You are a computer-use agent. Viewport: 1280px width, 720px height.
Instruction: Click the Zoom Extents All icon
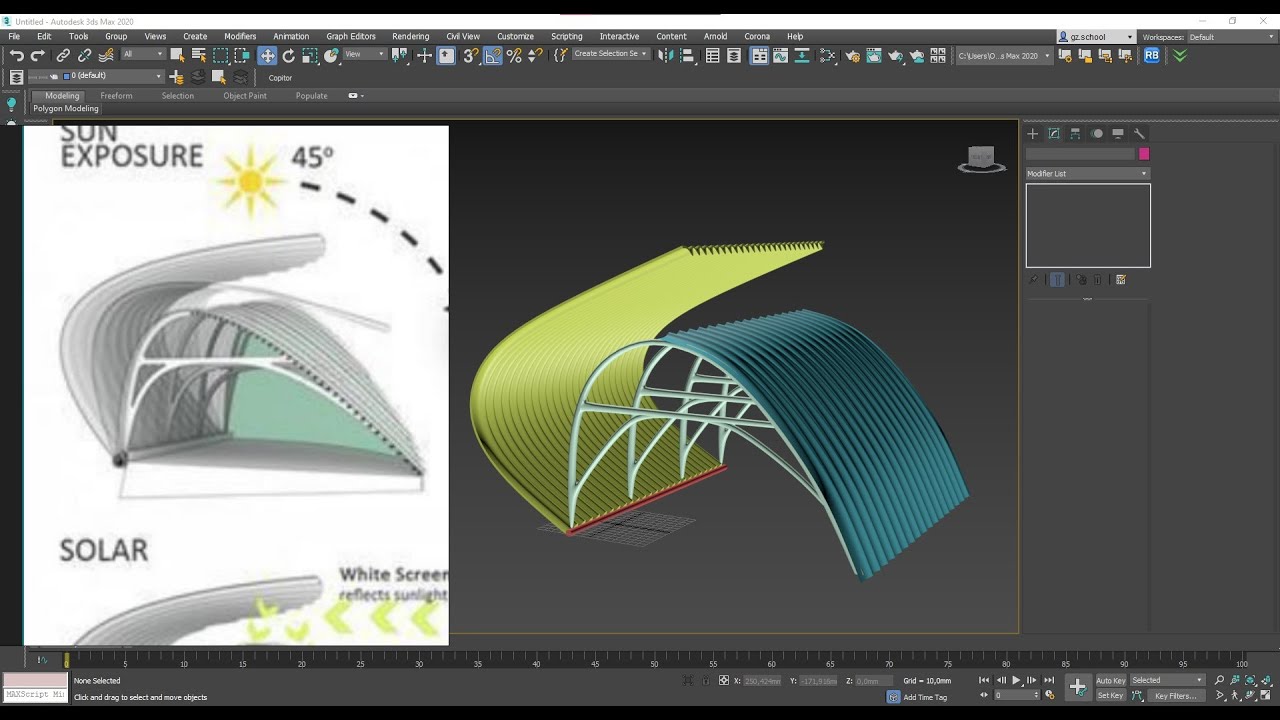1267,680
